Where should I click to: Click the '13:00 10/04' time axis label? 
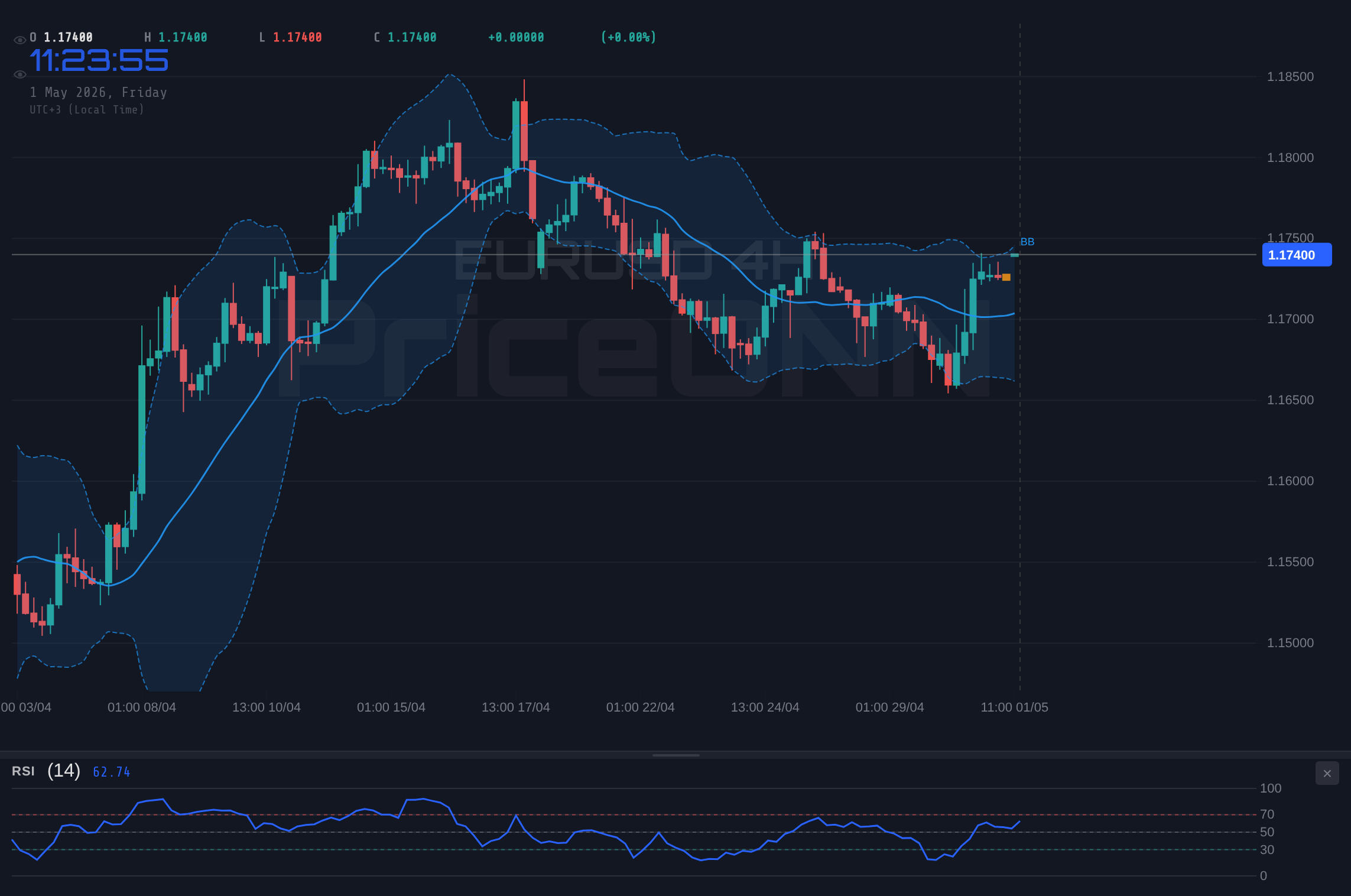point(267,707)
